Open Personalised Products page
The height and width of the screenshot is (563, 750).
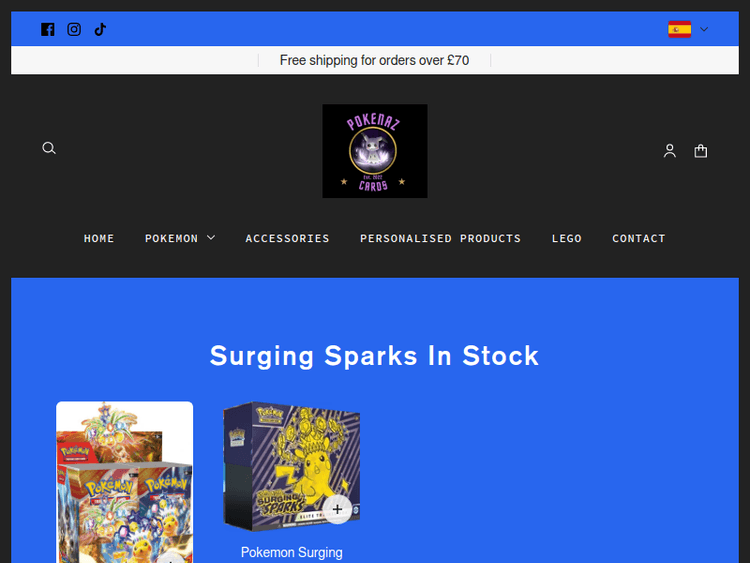(x=441, y=238)
